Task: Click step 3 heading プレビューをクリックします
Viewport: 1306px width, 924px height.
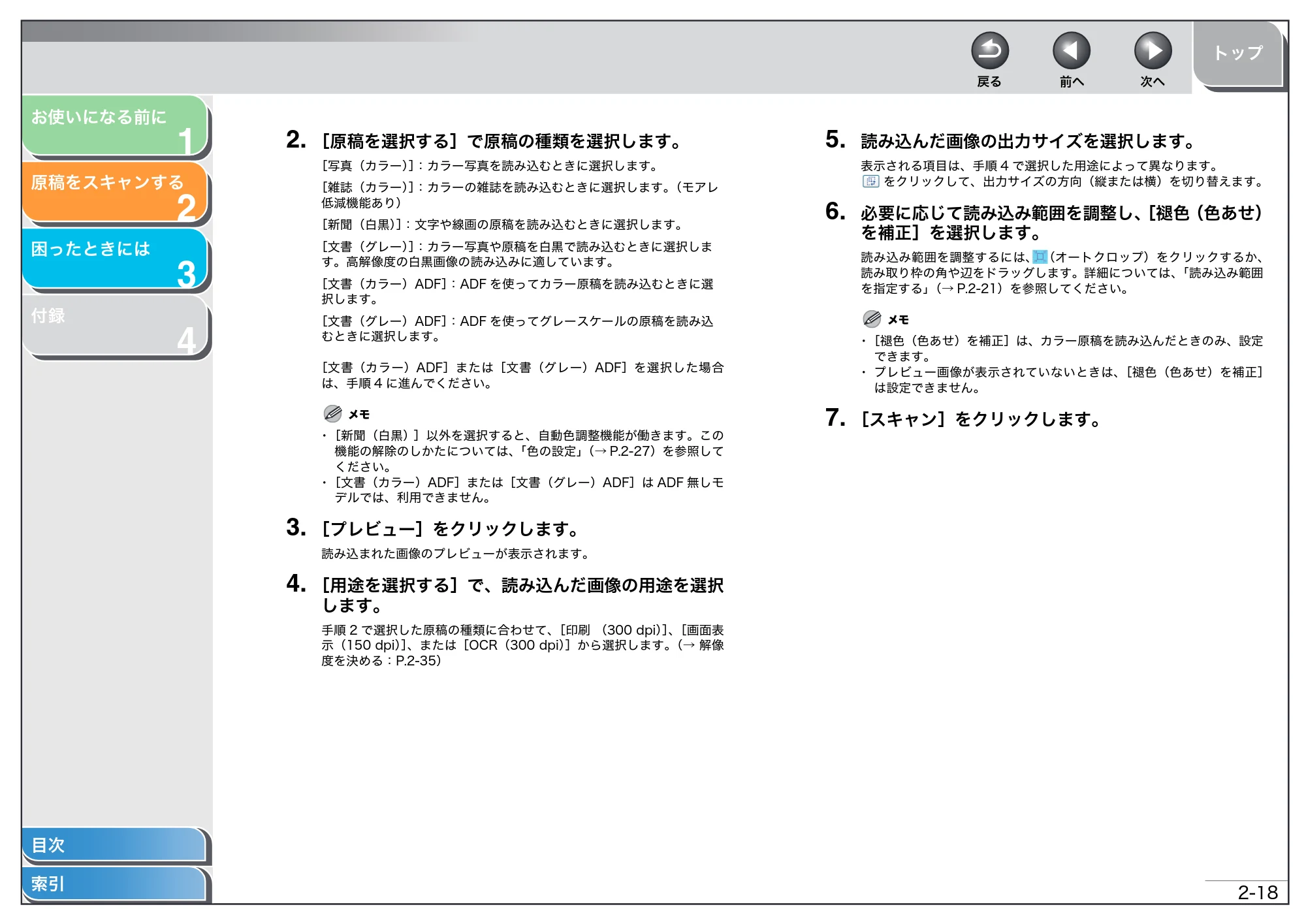Action: click(x=451, y=529)
